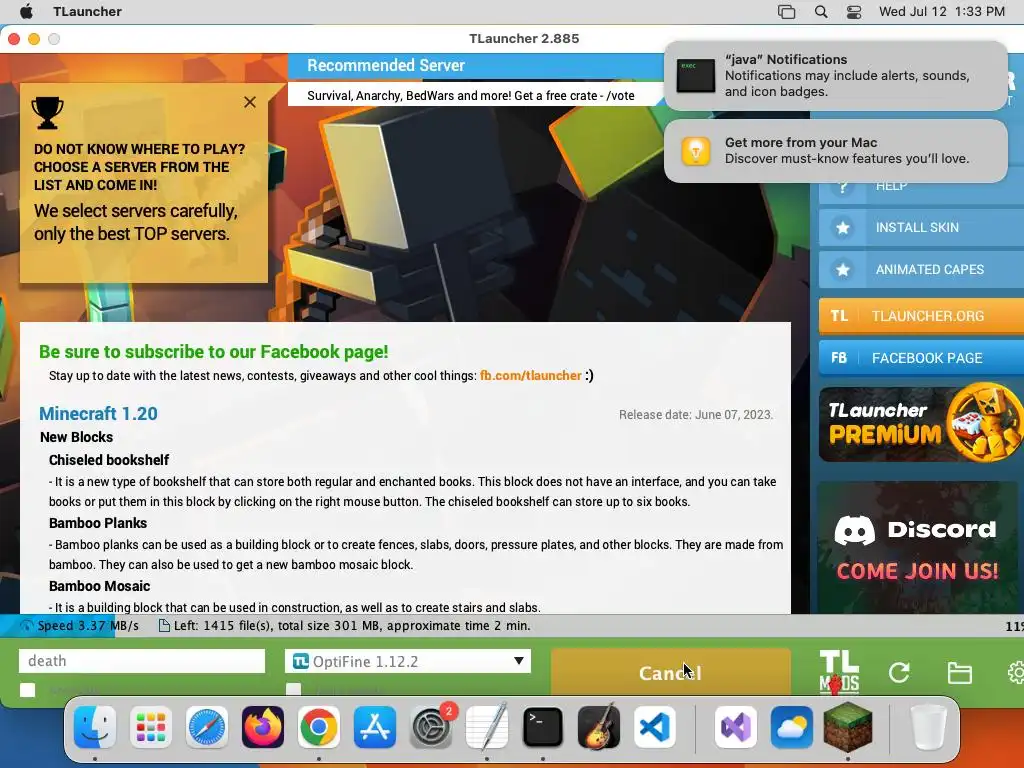Open Visual Studio Code from the Dock
Image resolution: width=1024 pixels, height=768 pixels.
coord(655,727)
